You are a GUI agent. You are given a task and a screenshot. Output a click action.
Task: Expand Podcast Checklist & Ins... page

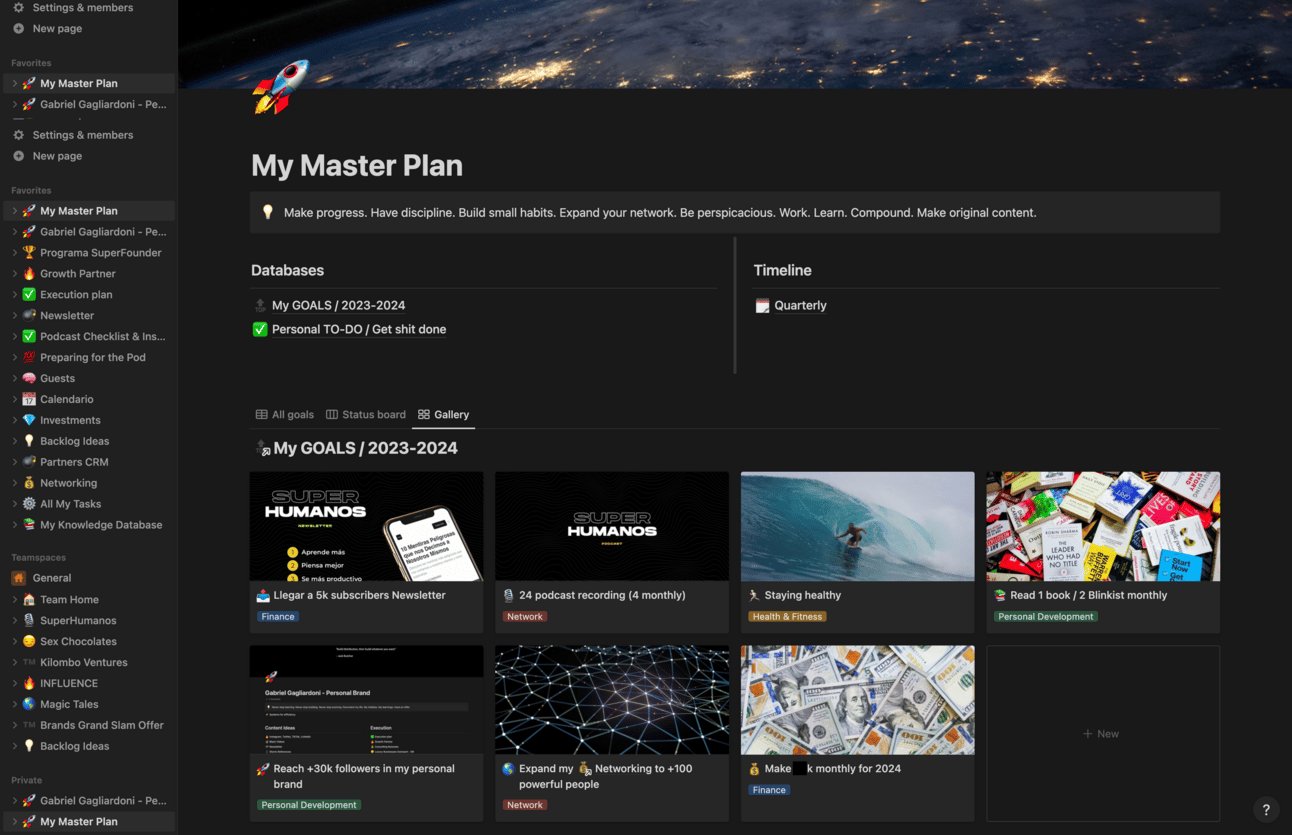(14, 337)
